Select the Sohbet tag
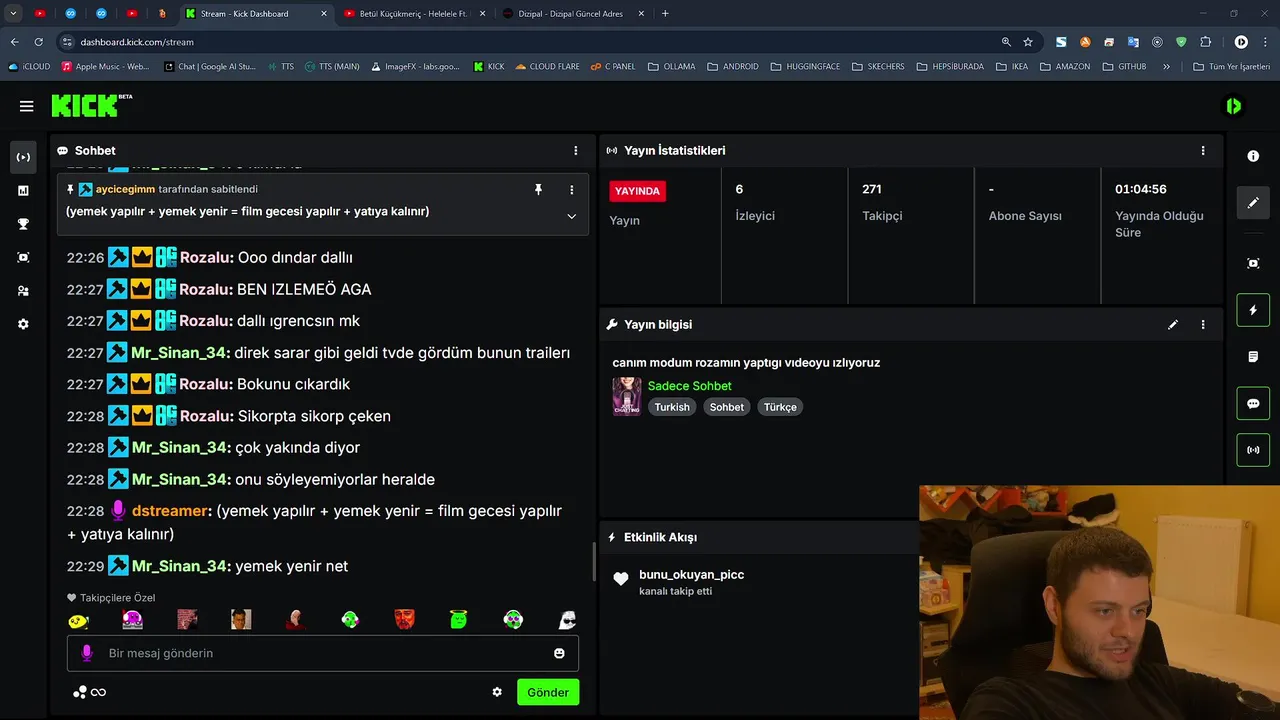 [x=727, y=407]
